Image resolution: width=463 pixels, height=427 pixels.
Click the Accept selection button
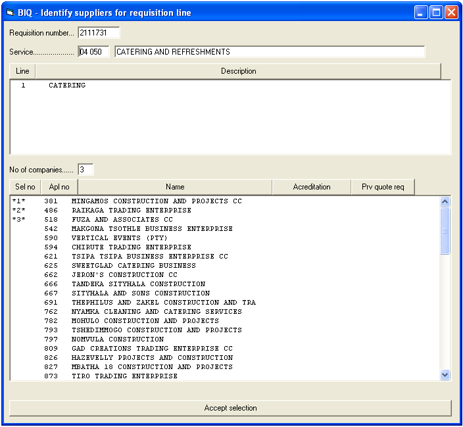pyautogui.click(x=230, y=408)
